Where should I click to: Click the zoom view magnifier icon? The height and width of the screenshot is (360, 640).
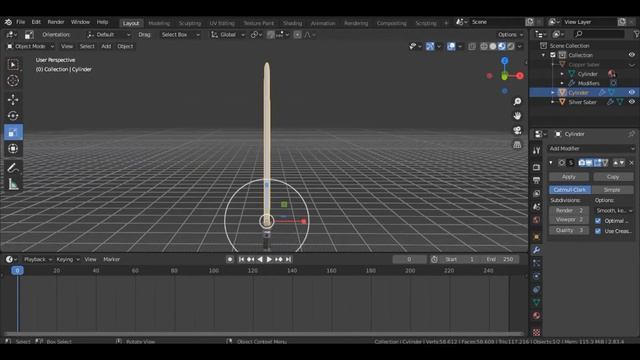(517, 102)
